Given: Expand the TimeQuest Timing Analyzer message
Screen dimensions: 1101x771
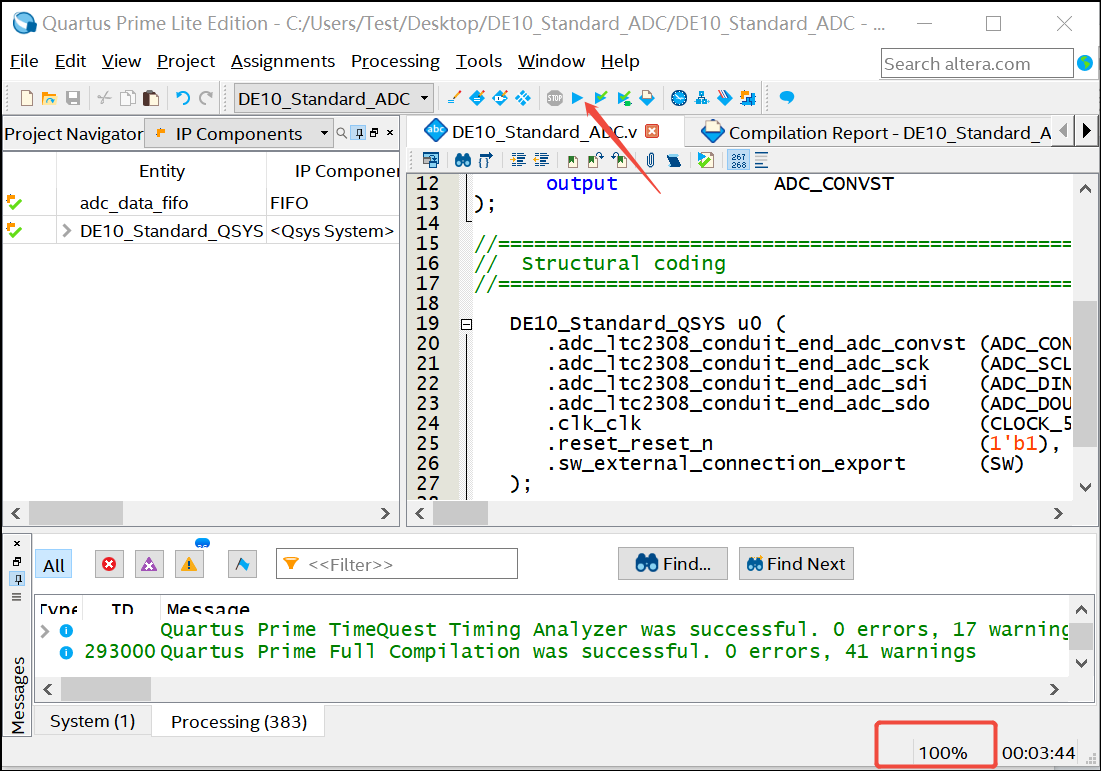Looking at the screenshot, I should pos(45,631).
